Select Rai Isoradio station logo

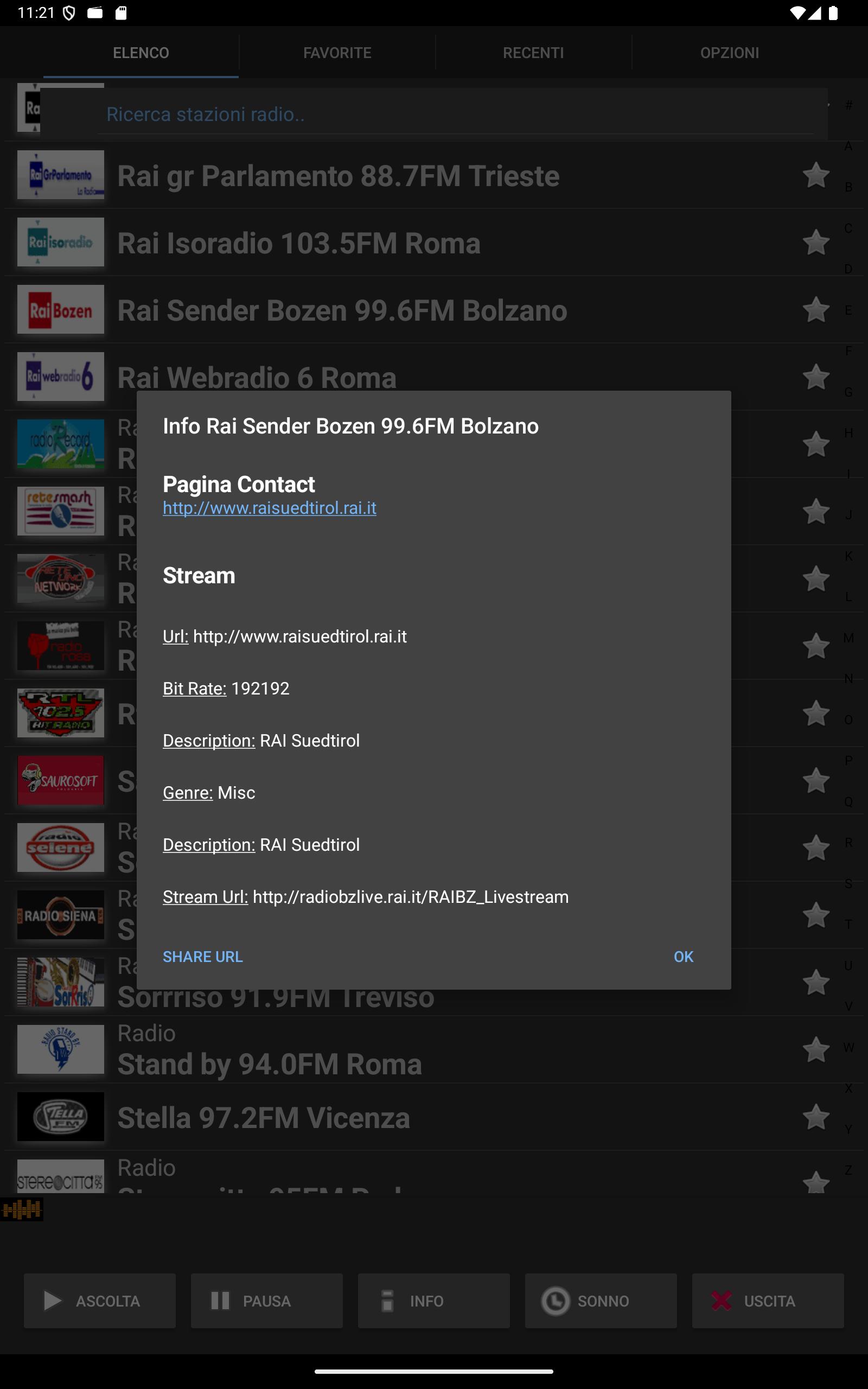click(60, 242)
